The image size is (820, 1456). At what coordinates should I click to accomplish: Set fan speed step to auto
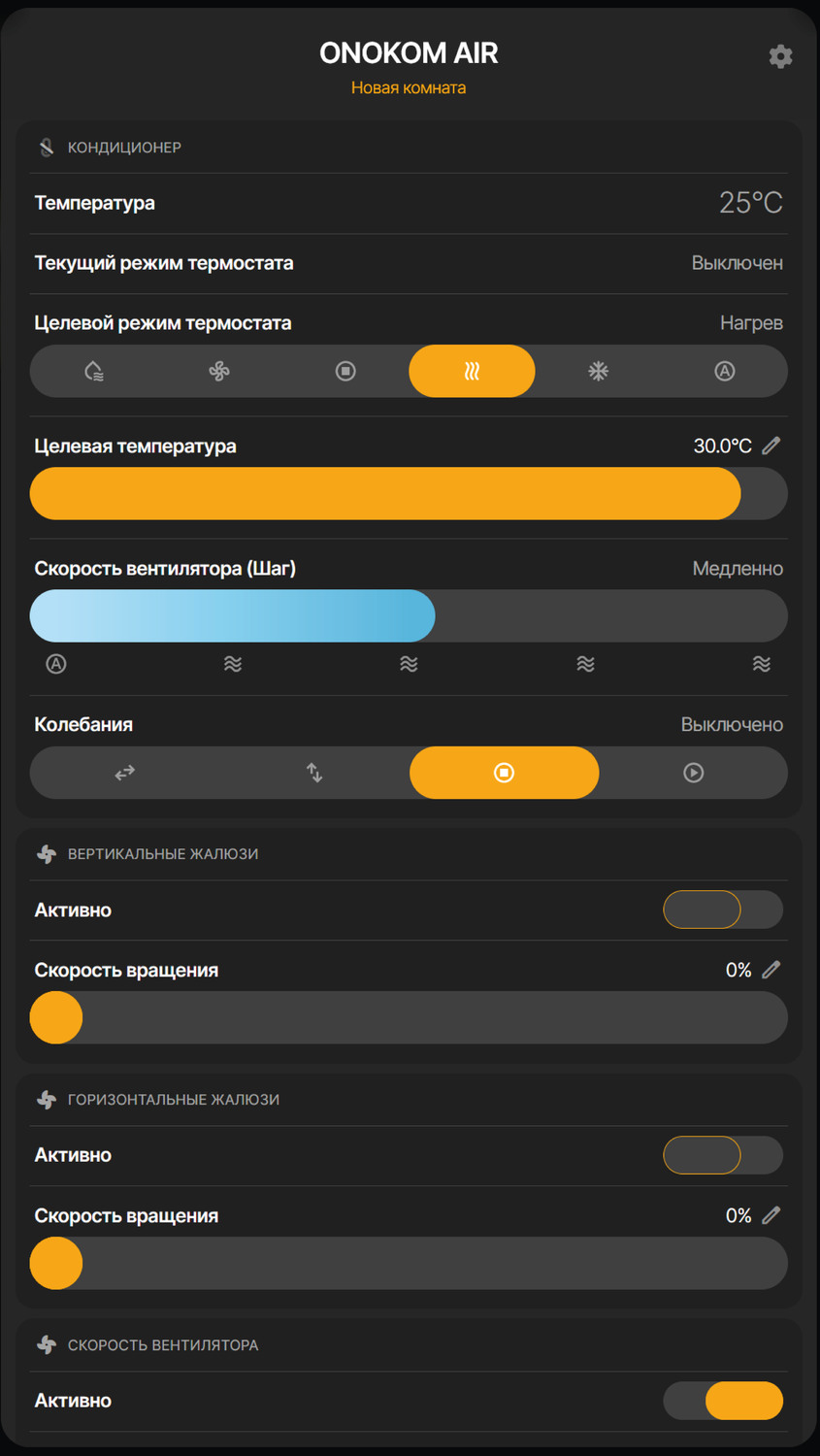pos(56,664)
